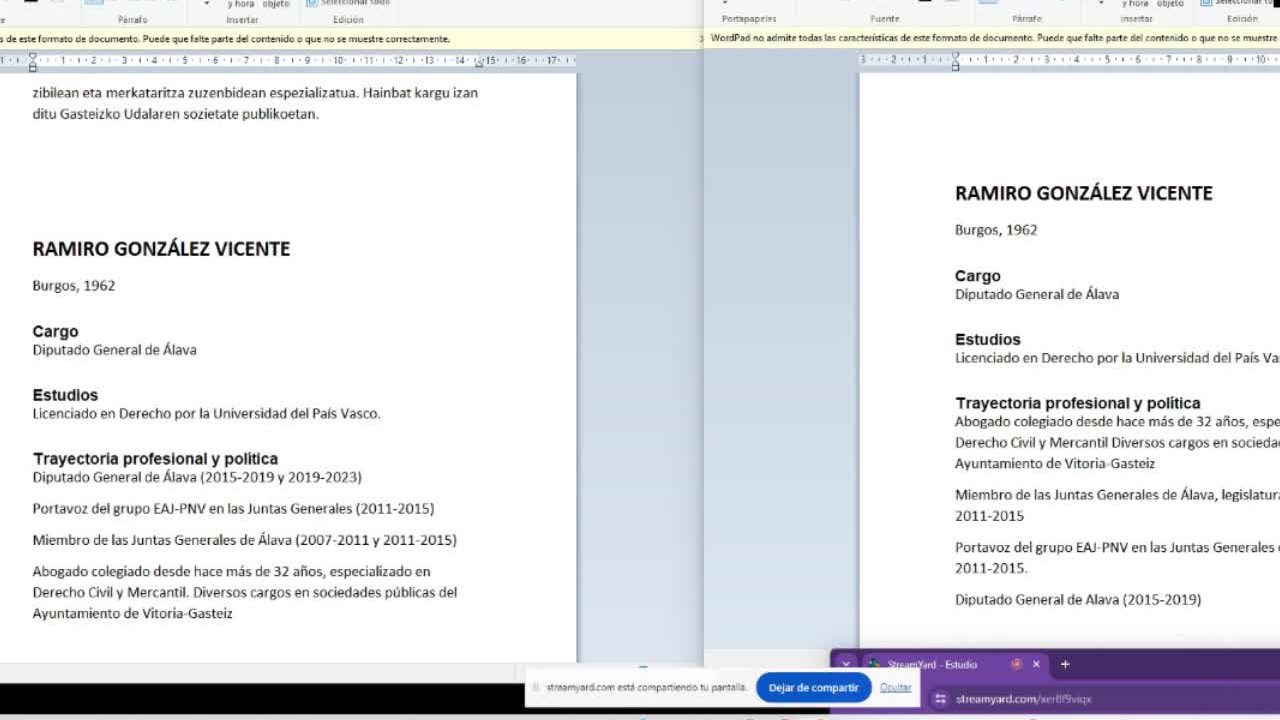This screenshot has height=720, width=1280.
Task: Open a new browser tab with plus icon
Action: click(1065, 664)
